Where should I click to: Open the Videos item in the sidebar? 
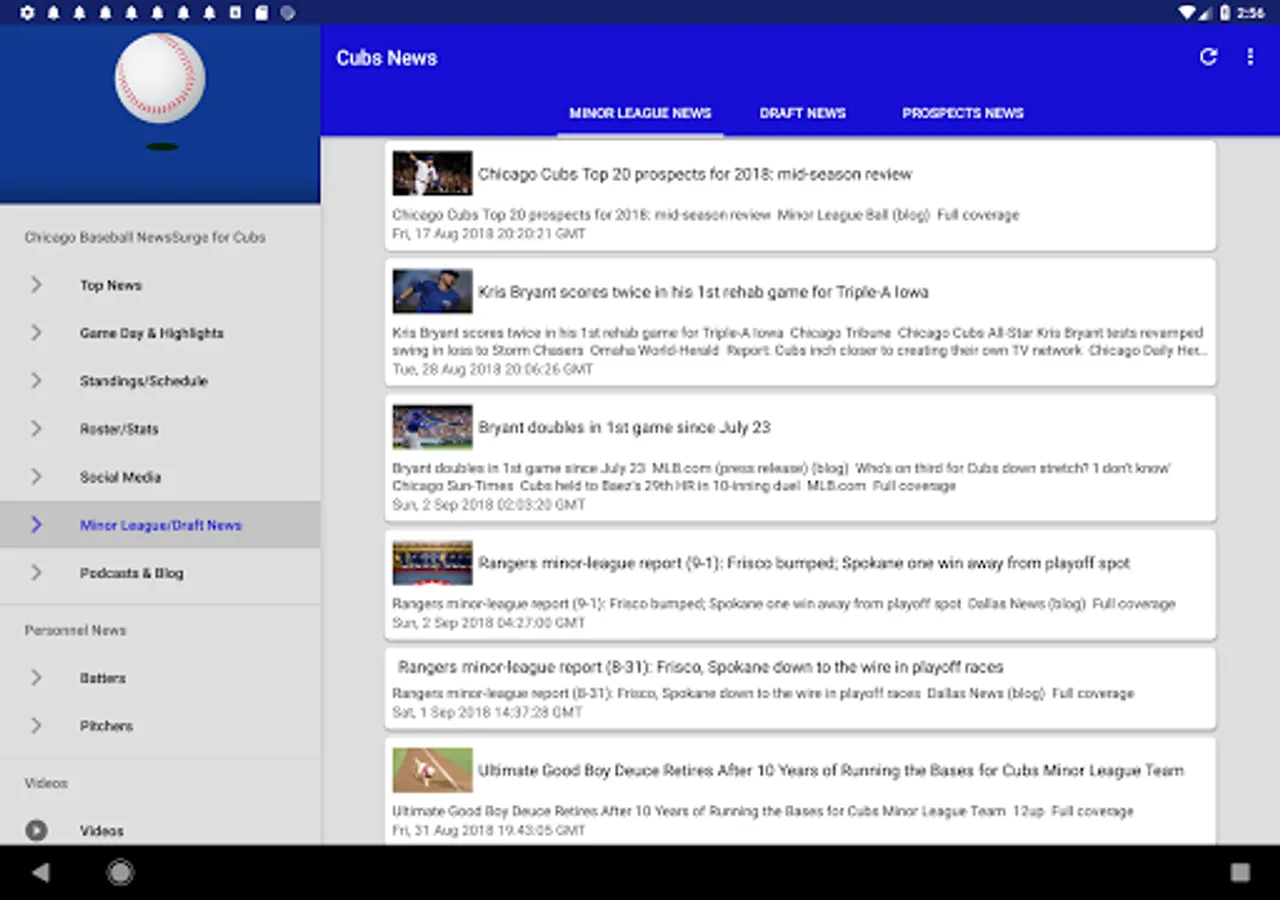[160, 830]
